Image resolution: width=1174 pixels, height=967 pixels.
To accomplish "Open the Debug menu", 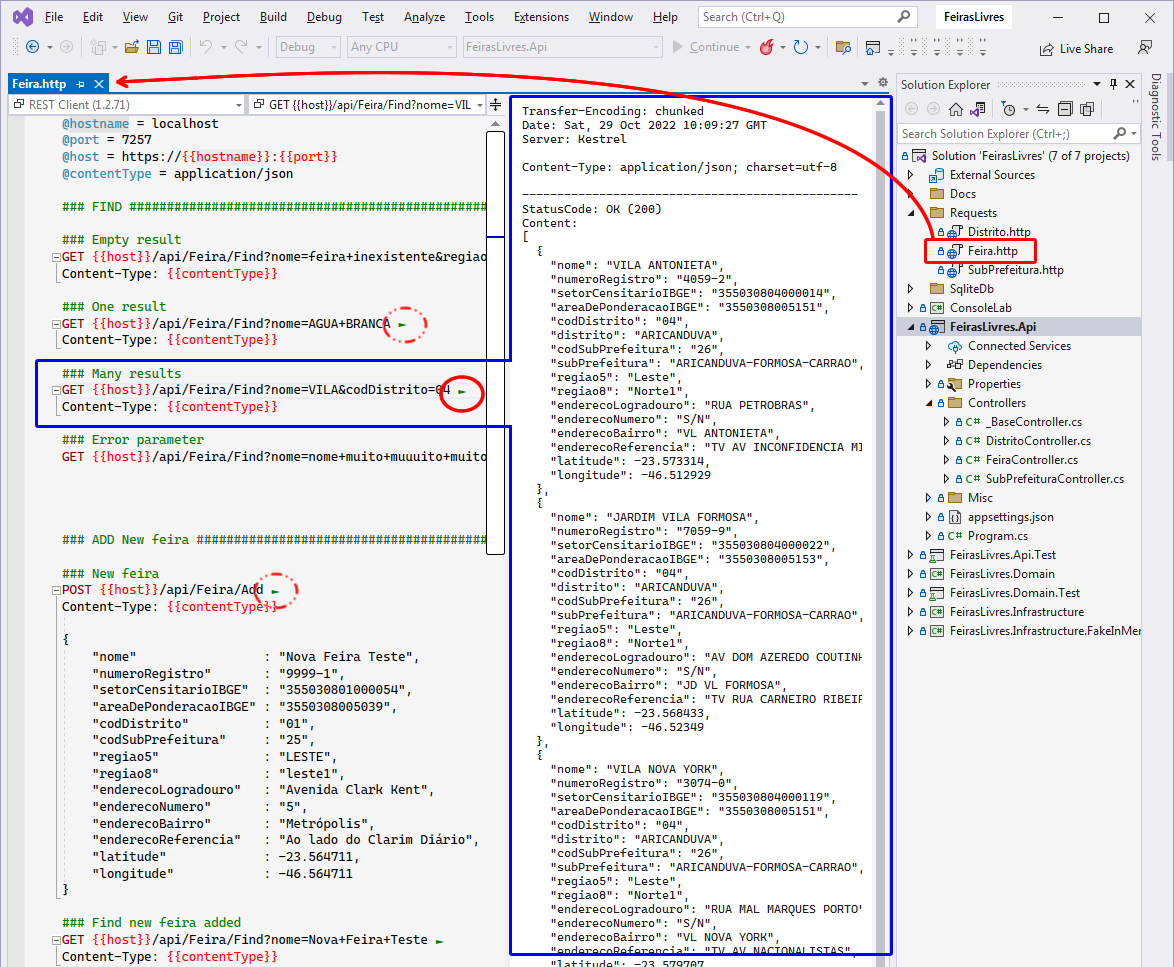I will point(324,16).
